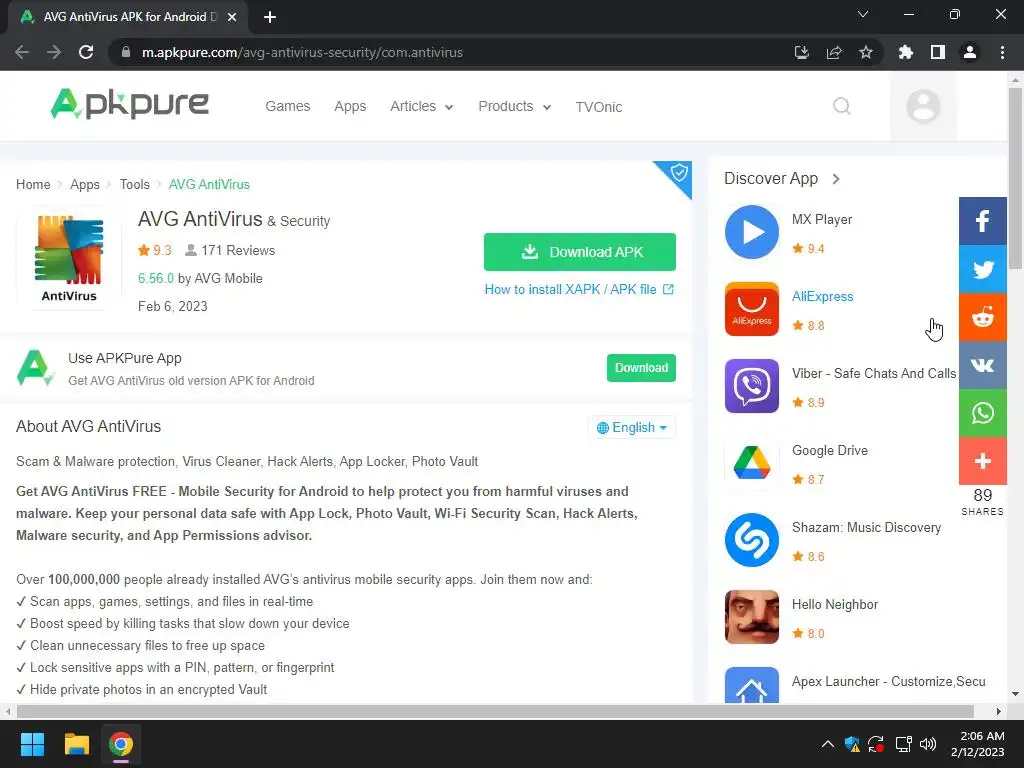Viewport: 1024px width, 768px height.
Task: Open AVG AntiVirus breadcrumb link
Action: [x=209, y=184]
